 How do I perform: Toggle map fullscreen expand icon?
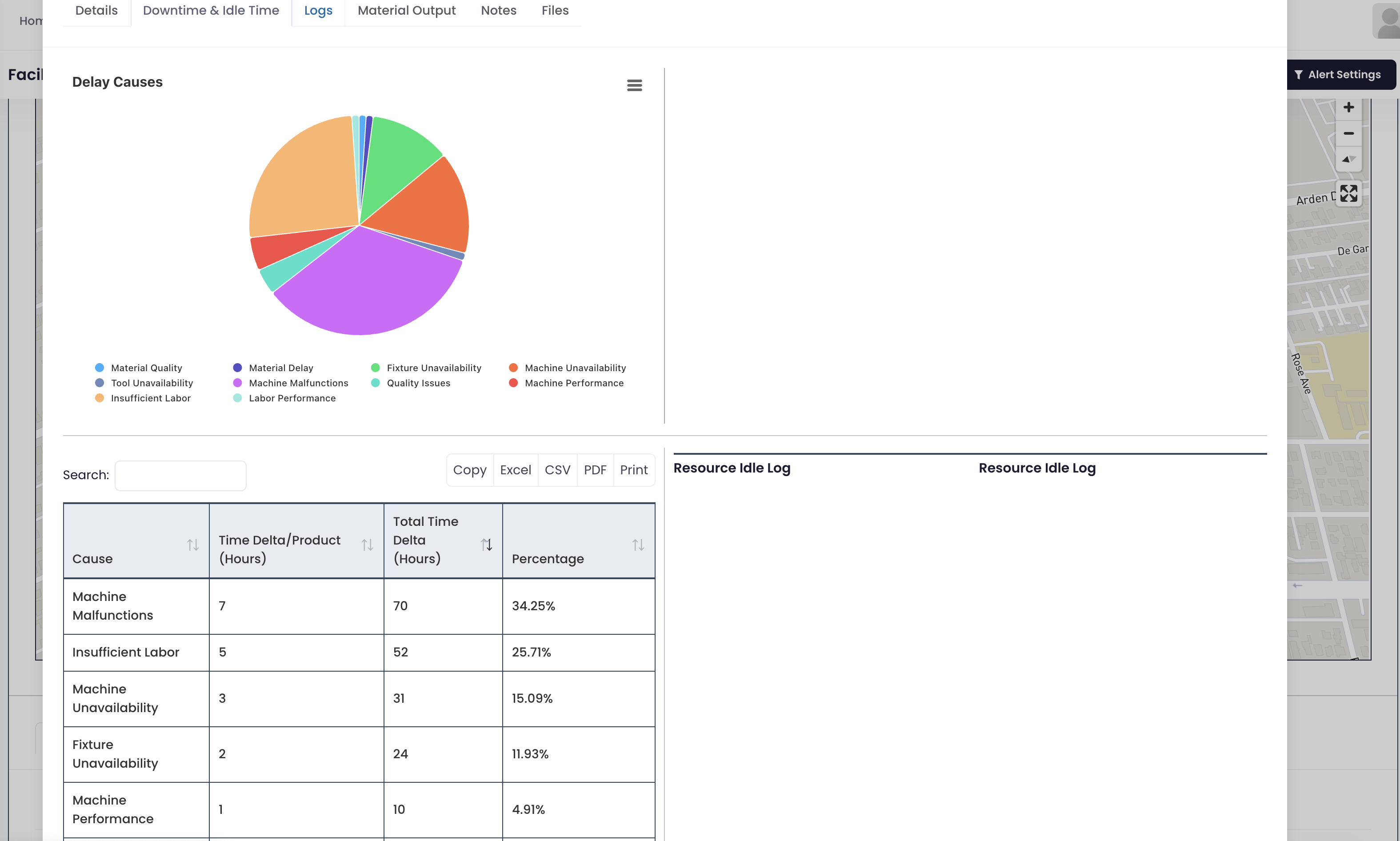(1348, 193)
